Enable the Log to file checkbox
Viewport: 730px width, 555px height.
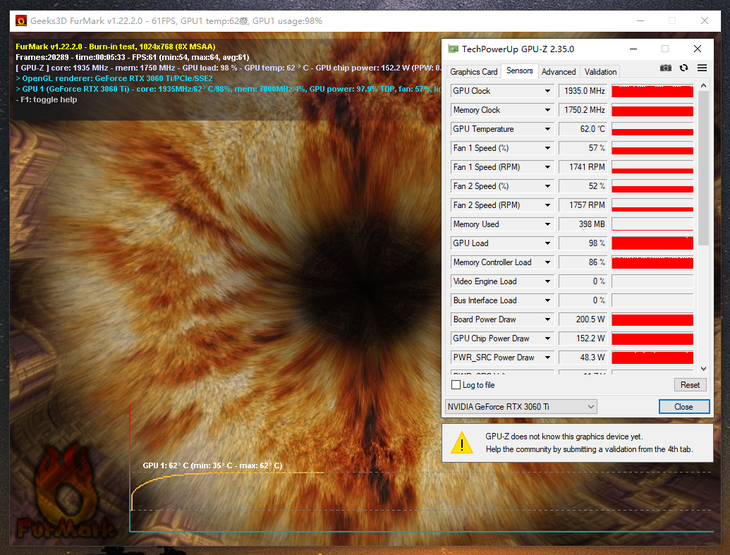(x=456, y=385)
